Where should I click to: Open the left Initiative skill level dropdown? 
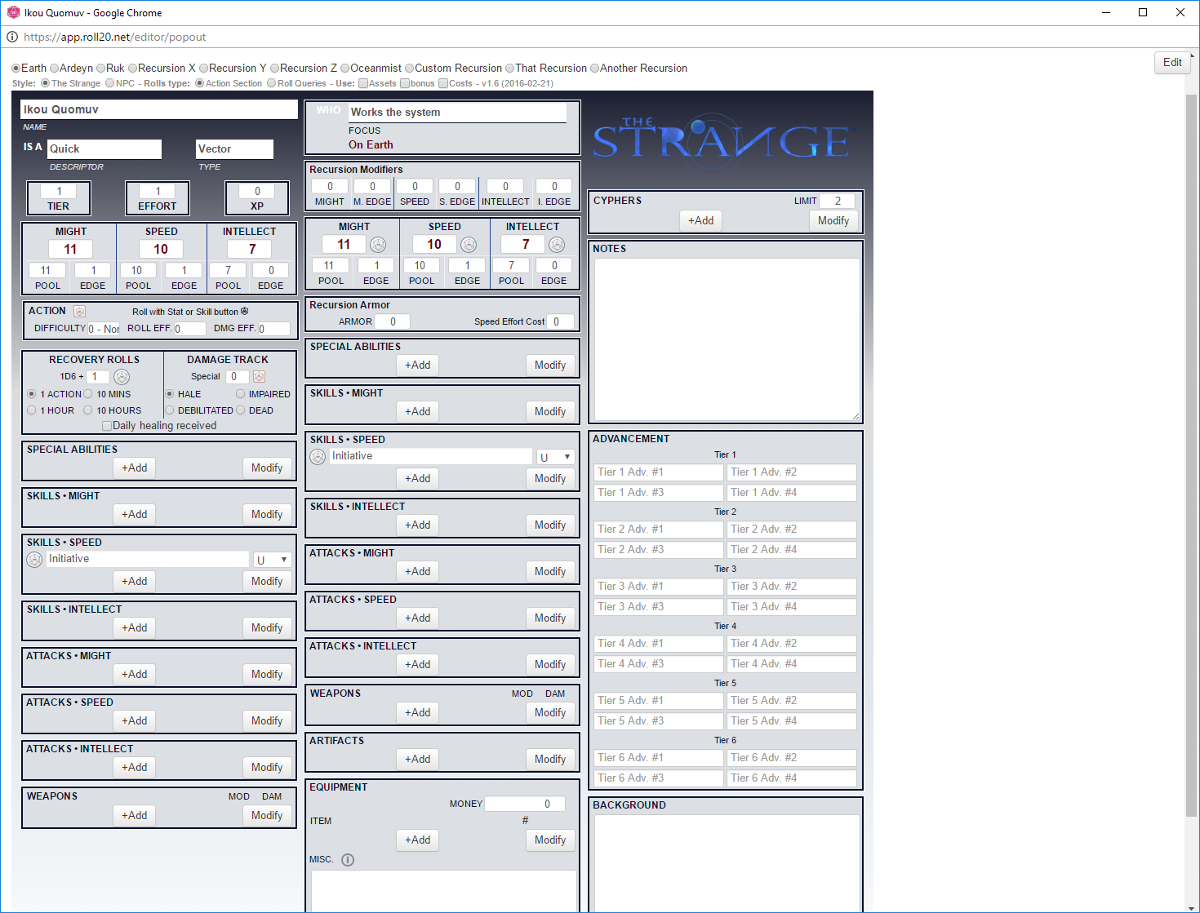tap(272, 560)
